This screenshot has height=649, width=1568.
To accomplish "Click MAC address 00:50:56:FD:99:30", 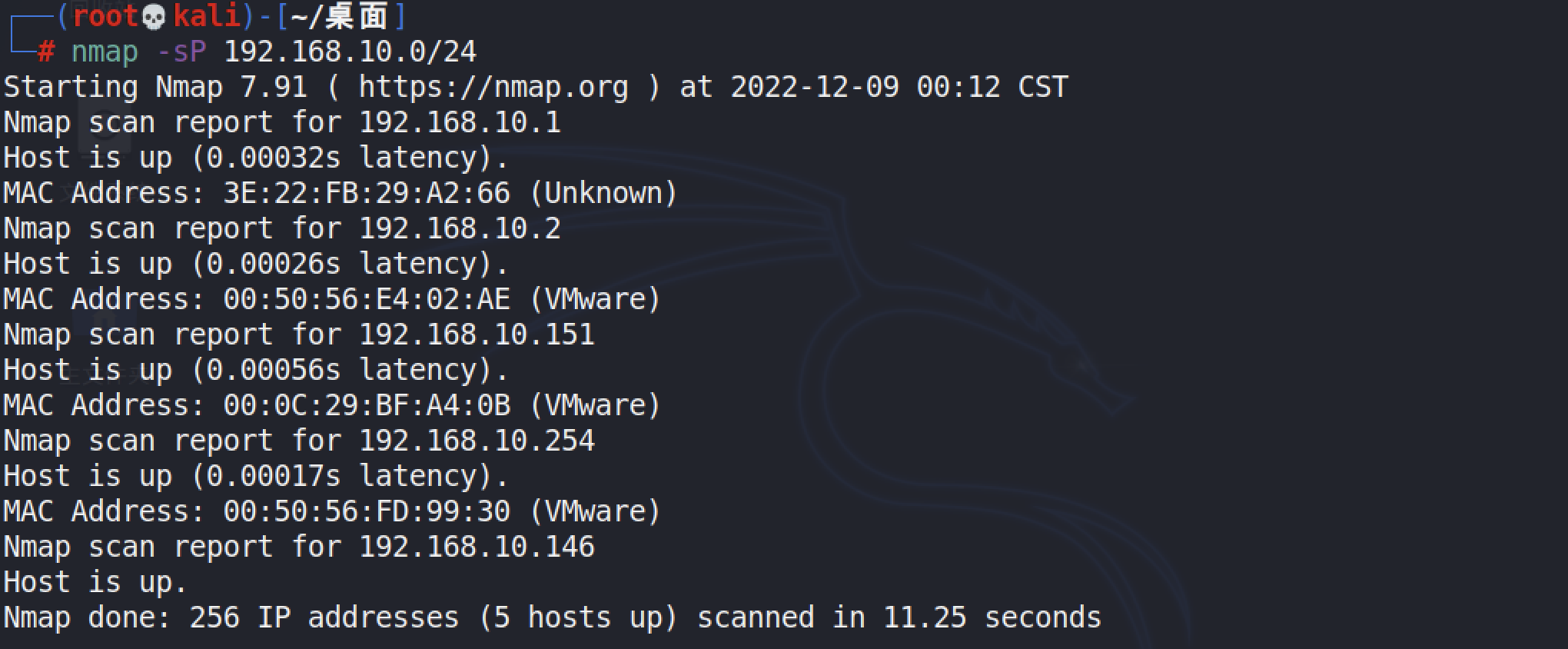I will click(x=367, y=511).
